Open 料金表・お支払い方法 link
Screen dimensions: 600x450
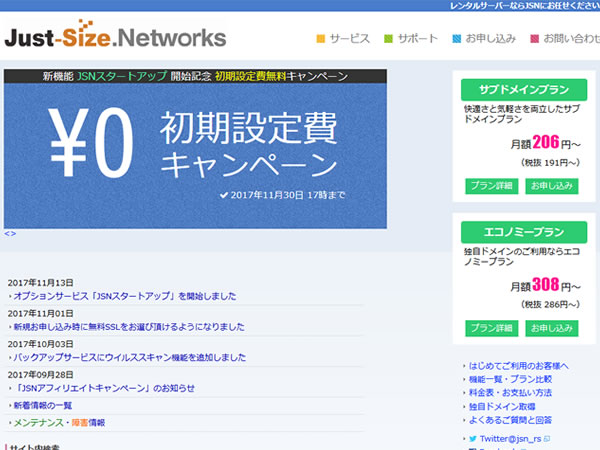510,393
